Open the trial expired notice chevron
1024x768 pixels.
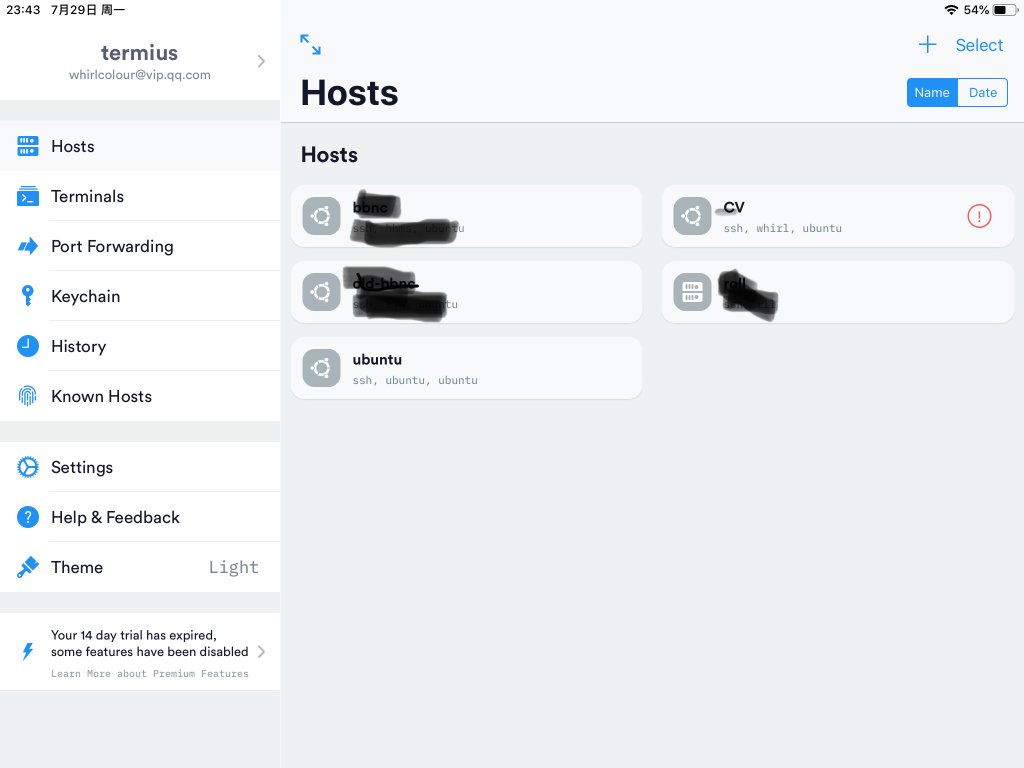coord(261,652)
